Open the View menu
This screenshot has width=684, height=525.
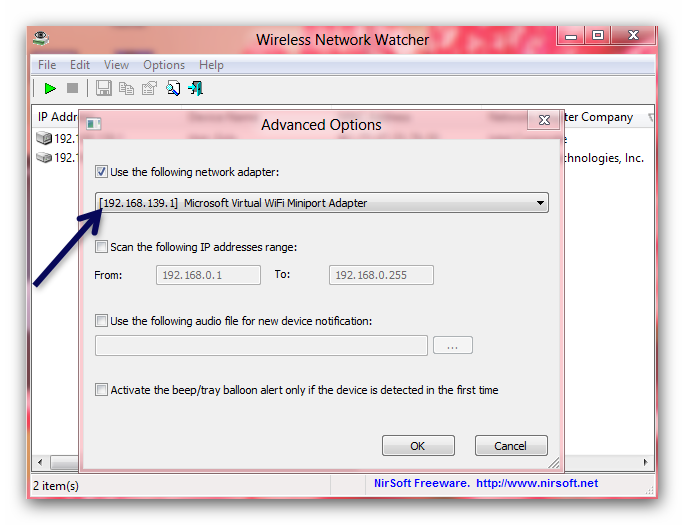click(x=116, y=65)
